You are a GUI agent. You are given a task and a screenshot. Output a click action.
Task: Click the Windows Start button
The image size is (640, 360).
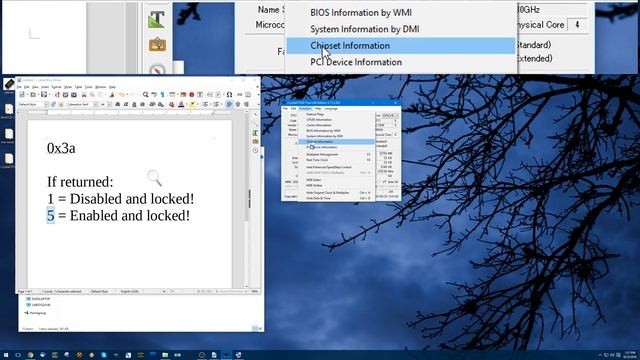(6, 355)
